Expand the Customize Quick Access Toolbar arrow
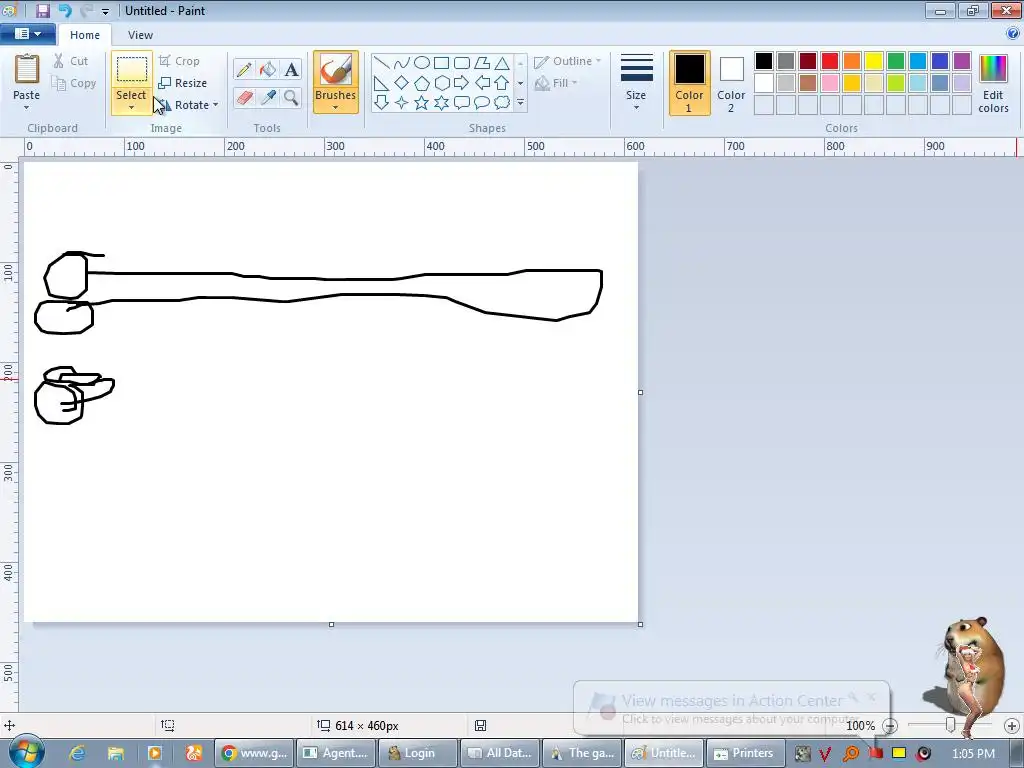1024x768 pixels. click(105, 11)
